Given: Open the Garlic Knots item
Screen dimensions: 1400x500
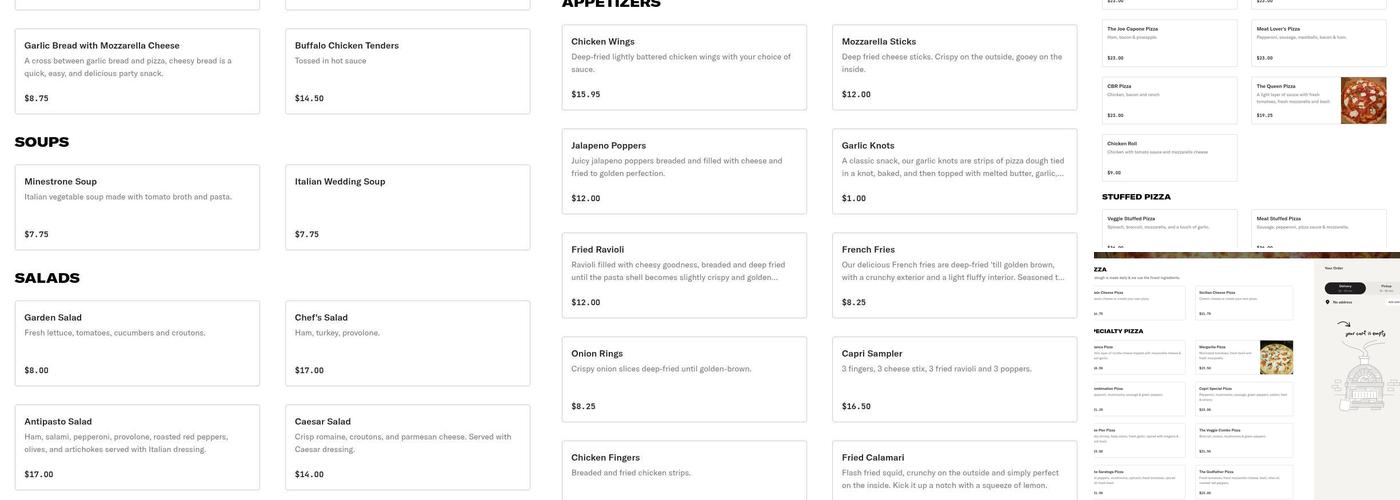Looking at the screenshot, I should click(954, 171).
